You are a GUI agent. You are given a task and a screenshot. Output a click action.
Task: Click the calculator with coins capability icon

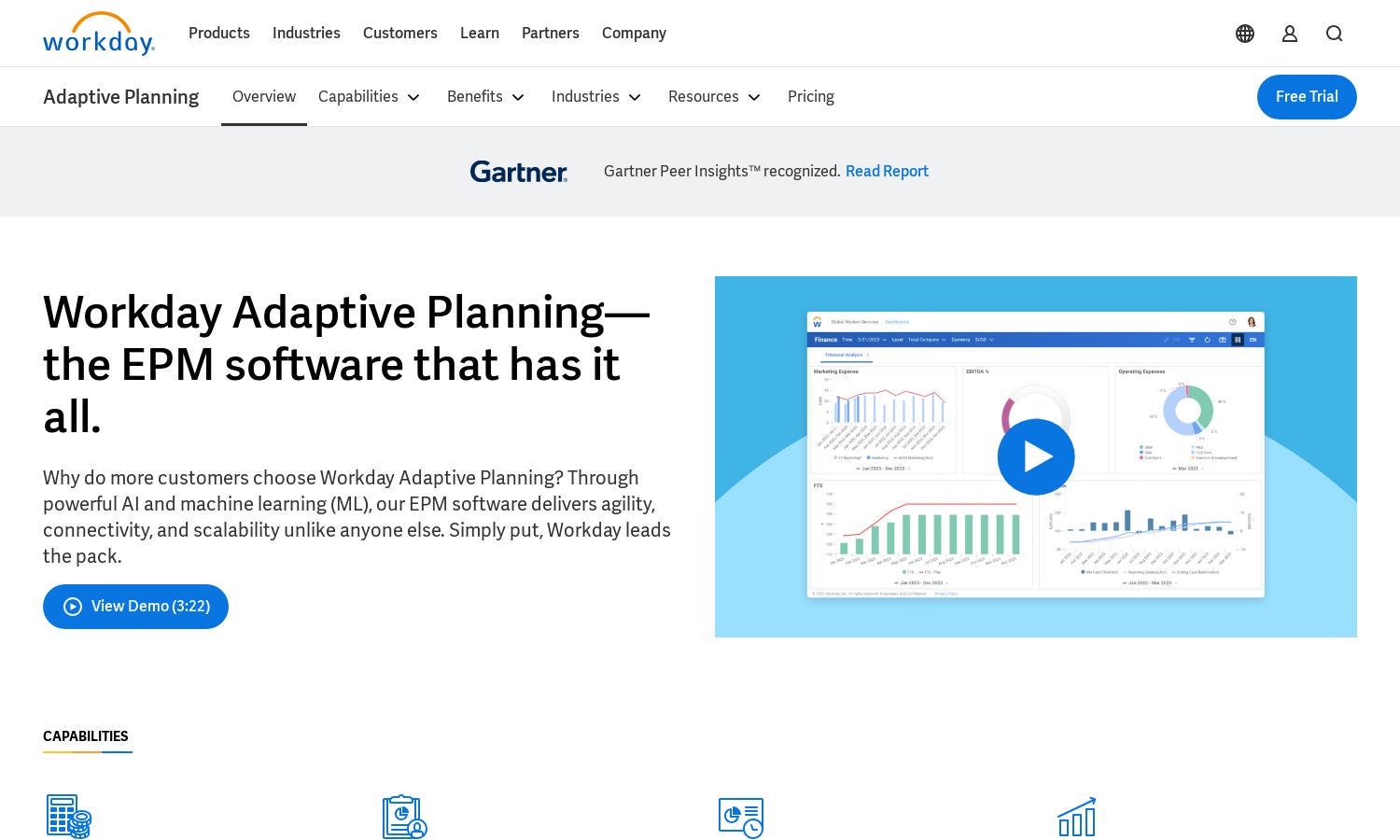click(69, 817)
